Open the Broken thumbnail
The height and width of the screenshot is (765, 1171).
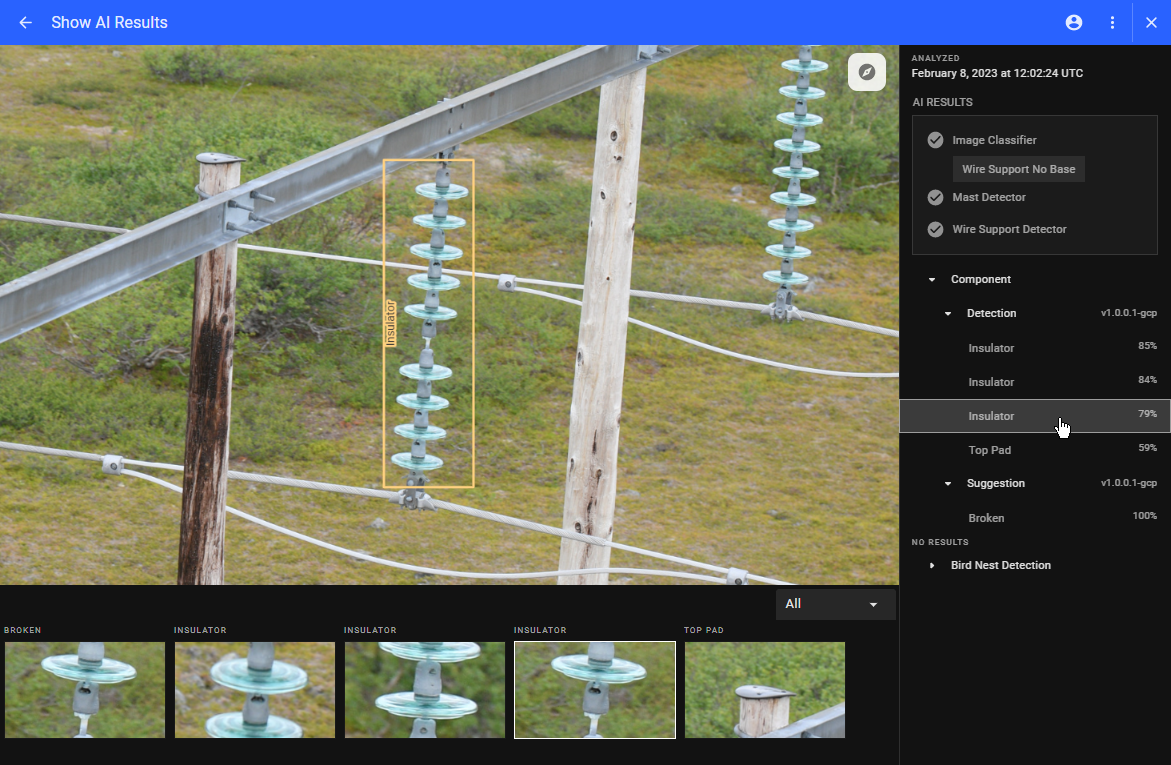tap(85, 690)
